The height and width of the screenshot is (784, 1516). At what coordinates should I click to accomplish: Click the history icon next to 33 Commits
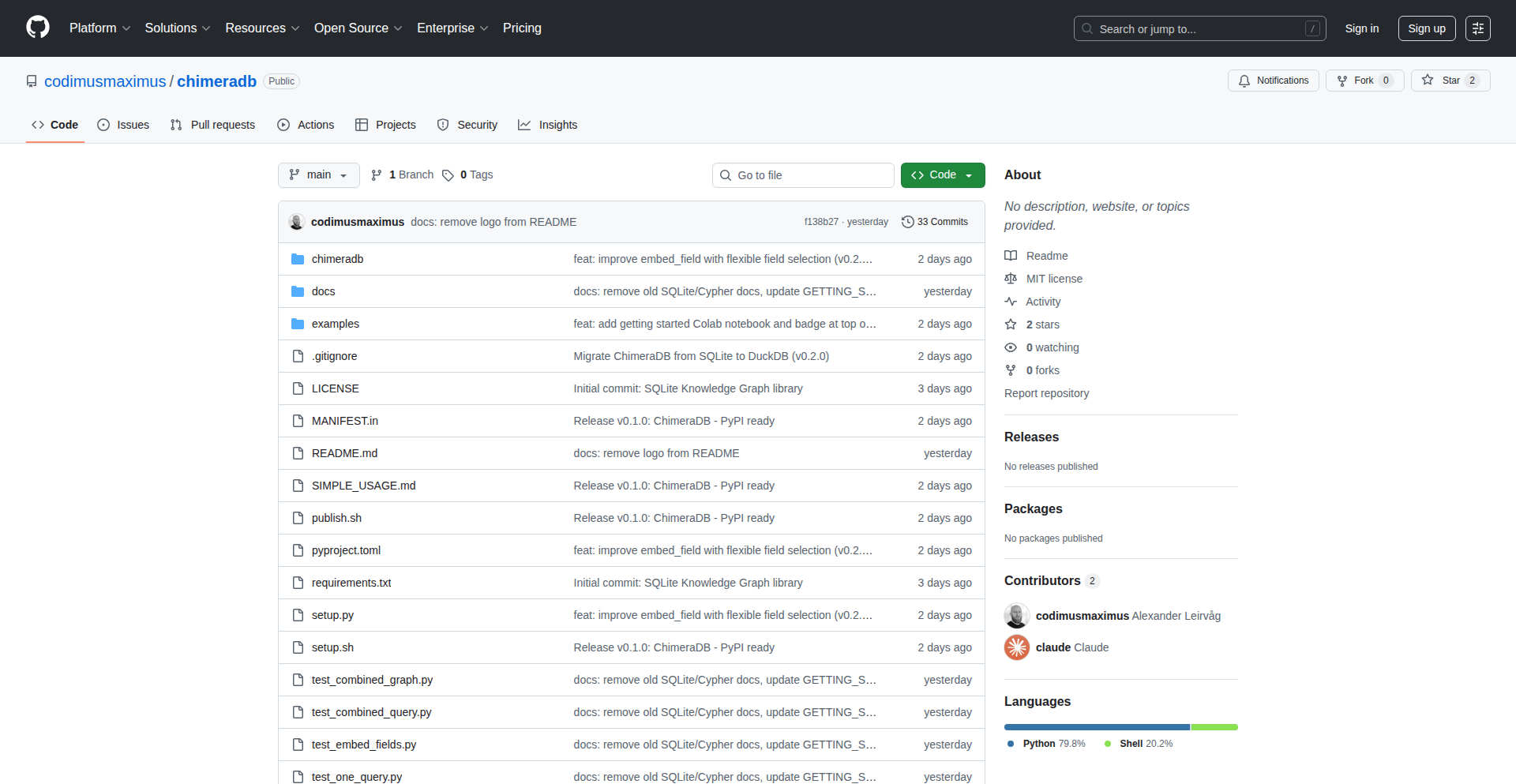[906, 222]
